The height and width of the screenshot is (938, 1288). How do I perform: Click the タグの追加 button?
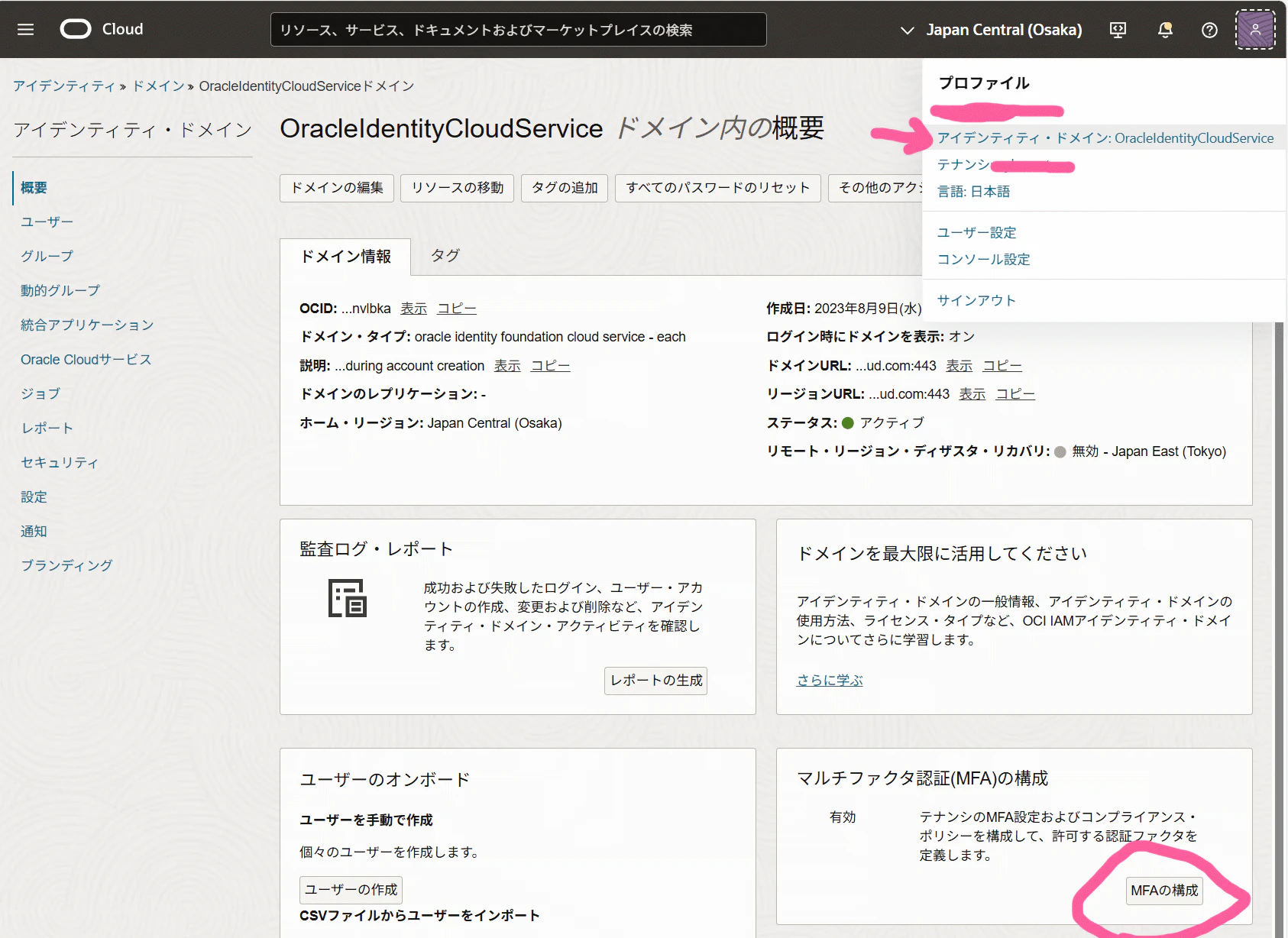click(565, 188)
